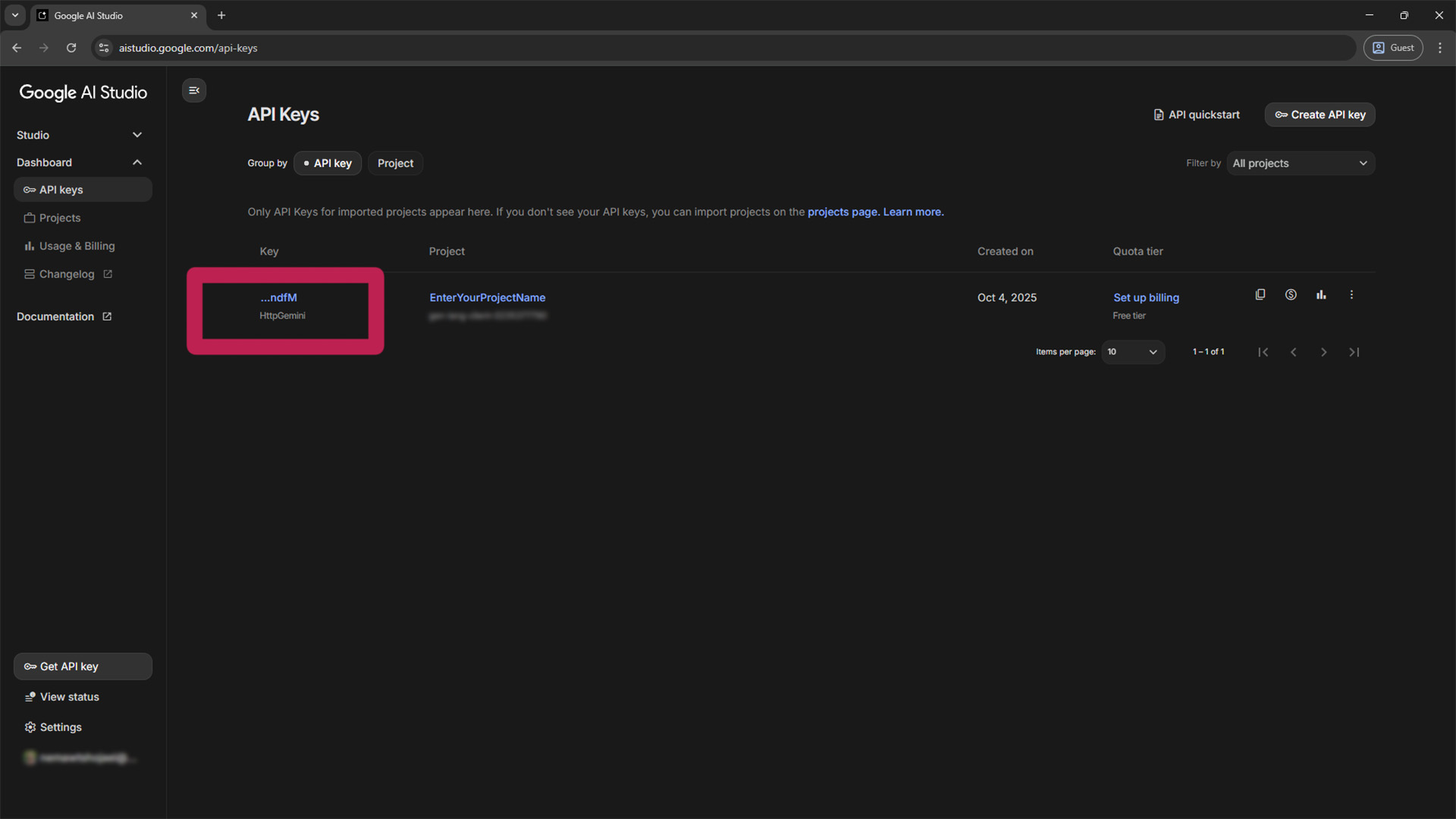The width and height of the screenshot is (1456, 819).
Task: Open Projects in the sidebar
Action: 83,218
